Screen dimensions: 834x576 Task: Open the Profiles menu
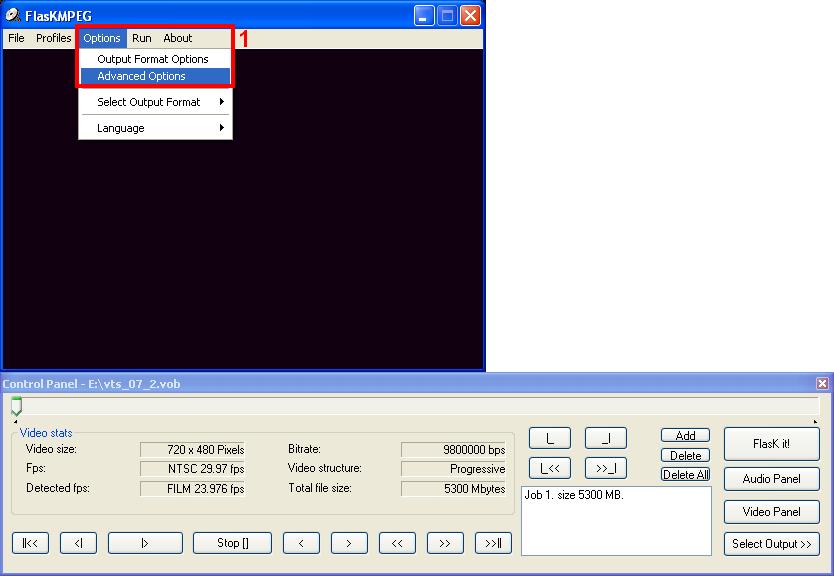[53, 38]
